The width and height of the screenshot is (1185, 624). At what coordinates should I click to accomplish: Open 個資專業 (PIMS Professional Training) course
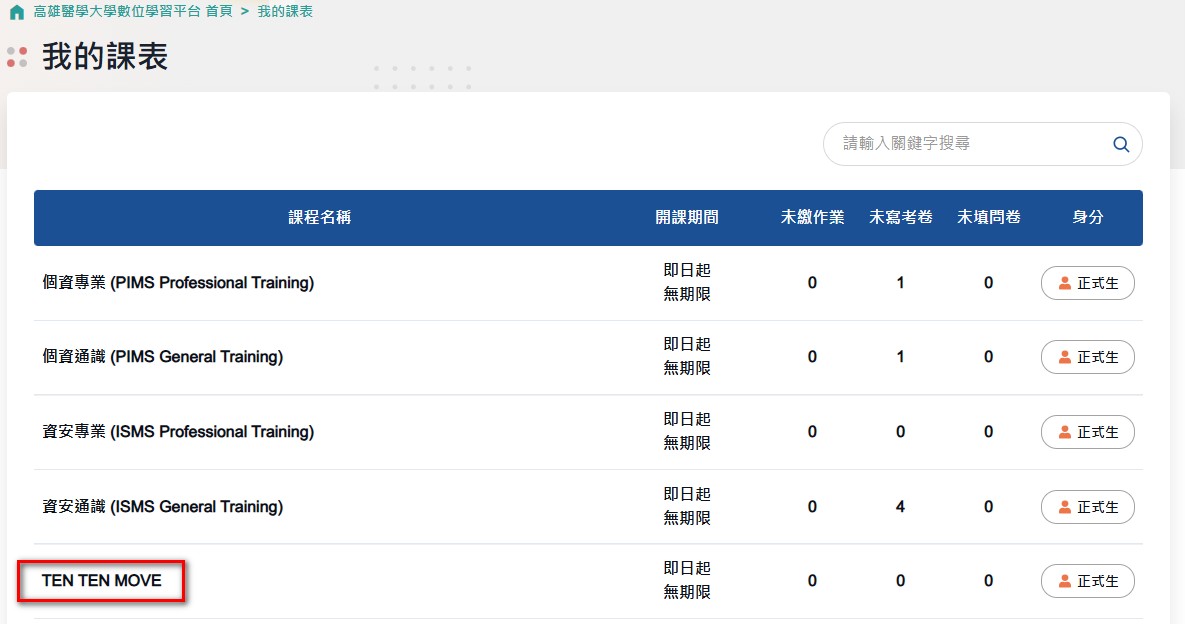pyautogui.click(x=178, y=283)
